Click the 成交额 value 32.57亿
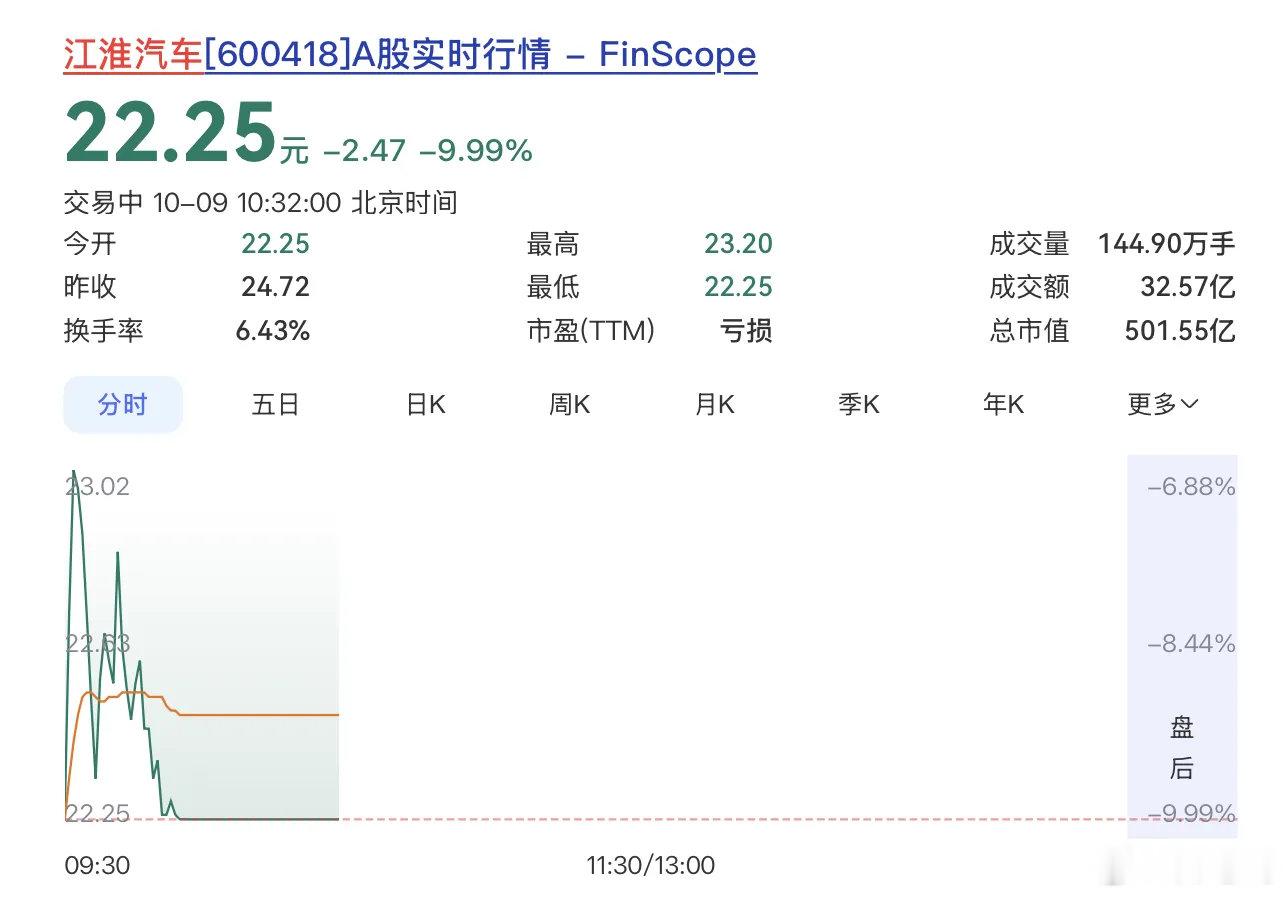Viewport: 1288px width, 898px height. (x=1188, y=288)
